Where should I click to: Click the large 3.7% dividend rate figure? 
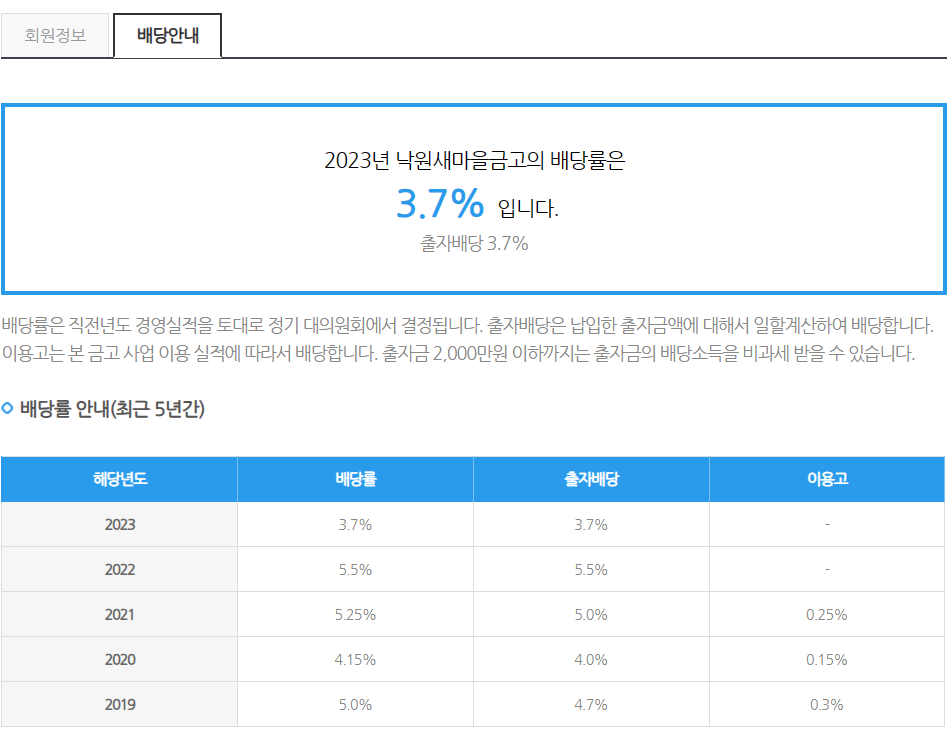tap(440, 204)
